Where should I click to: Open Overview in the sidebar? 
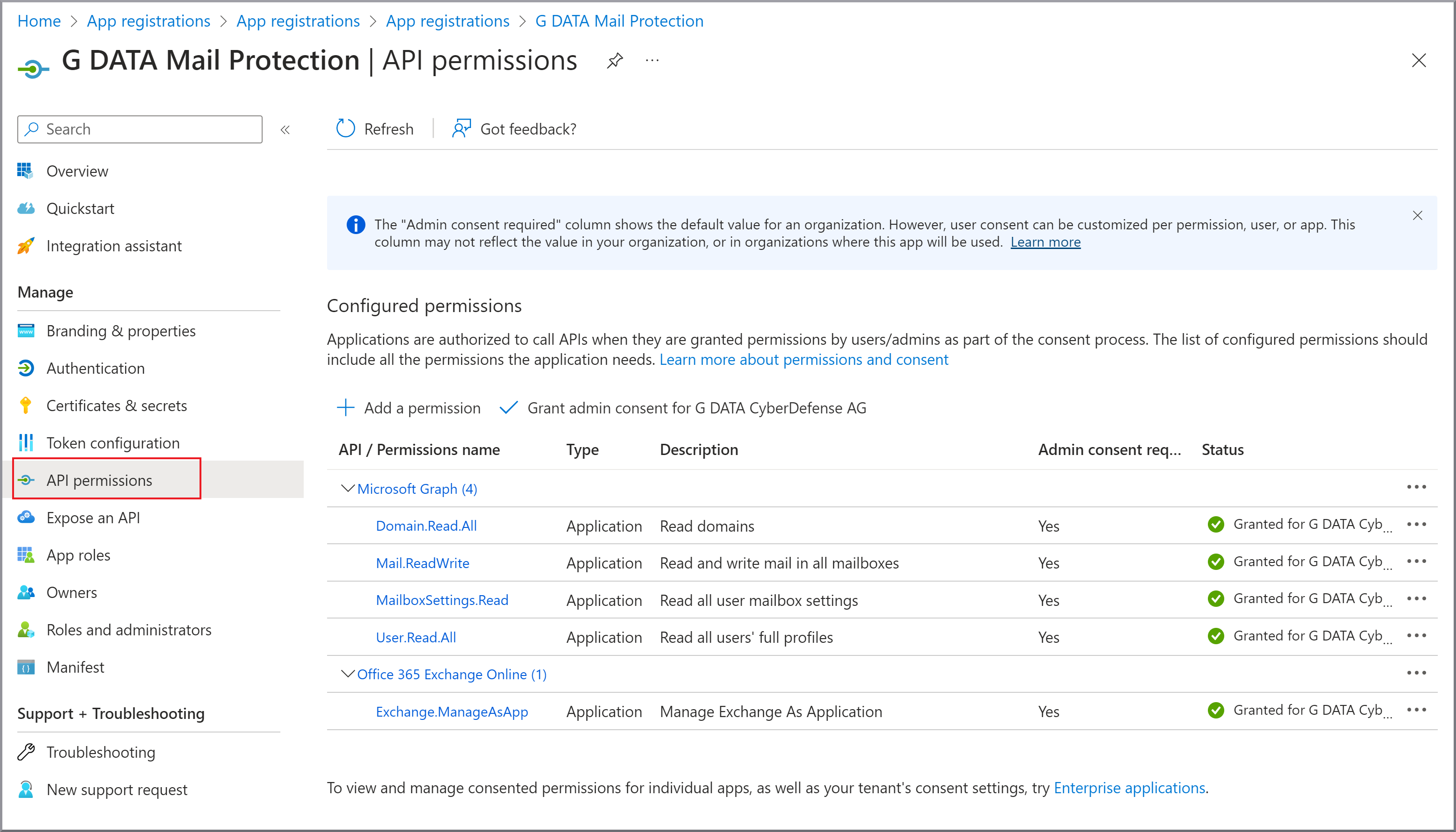pyautogui.click(x=77, y=171)
